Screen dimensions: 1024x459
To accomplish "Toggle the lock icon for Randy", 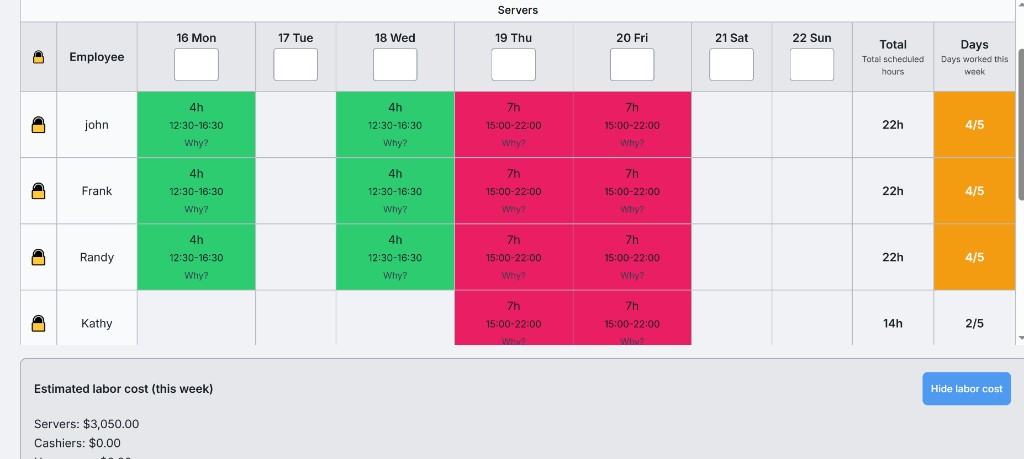I will [x=38, y=257].
